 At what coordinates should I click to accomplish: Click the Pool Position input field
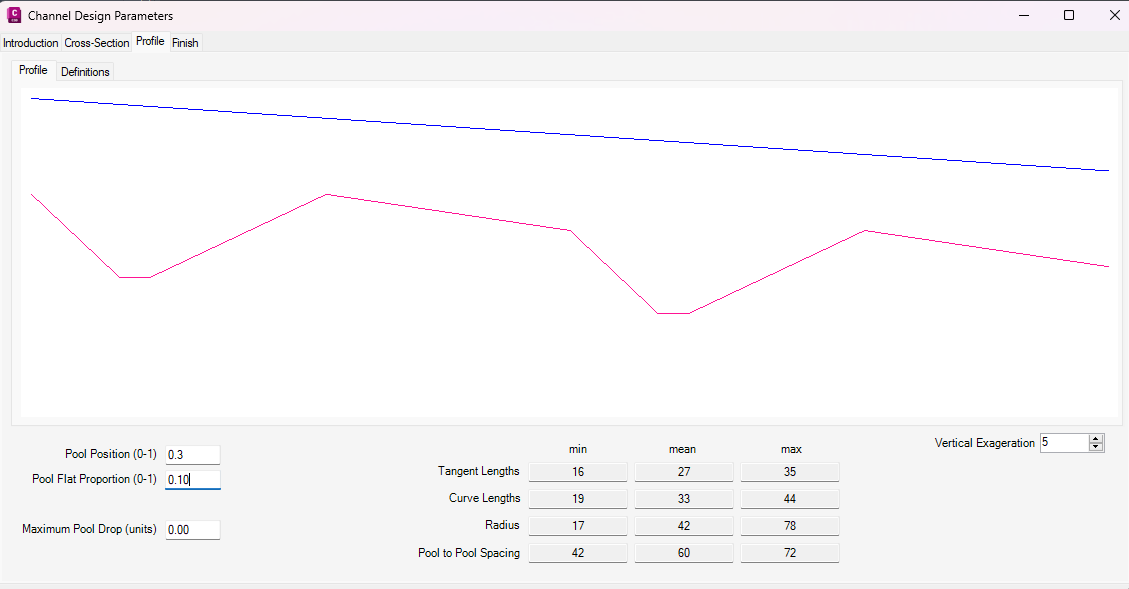pos(192,455)
